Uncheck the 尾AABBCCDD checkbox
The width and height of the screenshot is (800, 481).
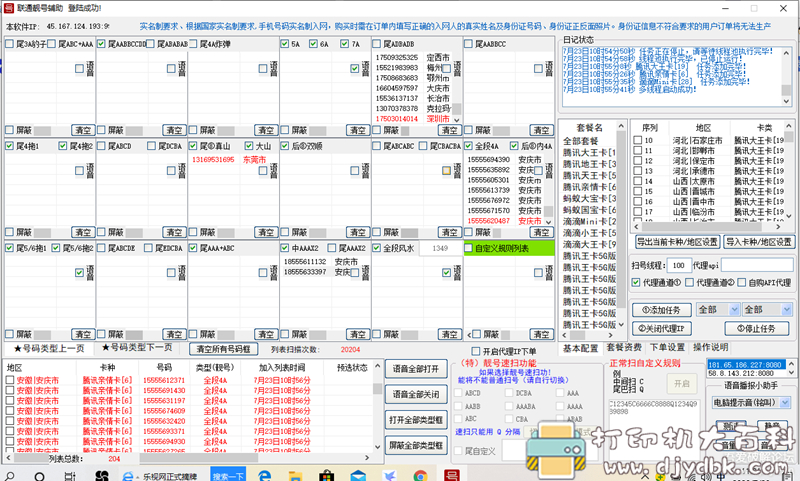point(102,44)
